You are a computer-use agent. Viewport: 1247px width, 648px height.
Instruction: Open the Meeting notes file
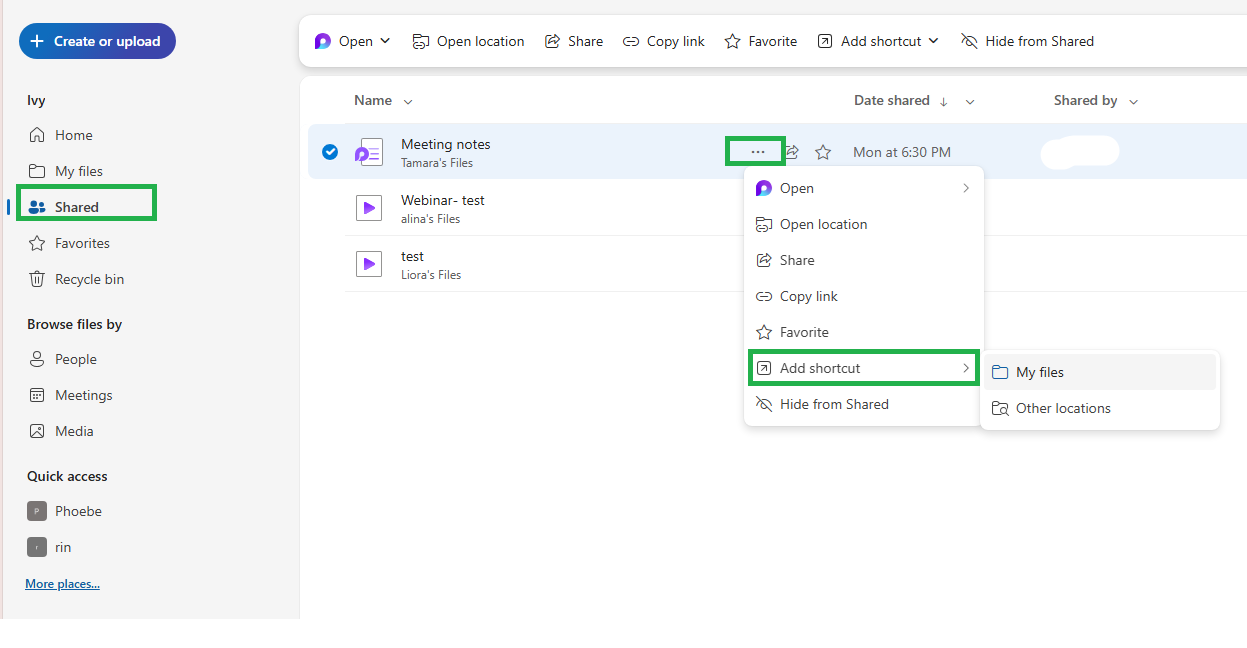click(446, 144)
